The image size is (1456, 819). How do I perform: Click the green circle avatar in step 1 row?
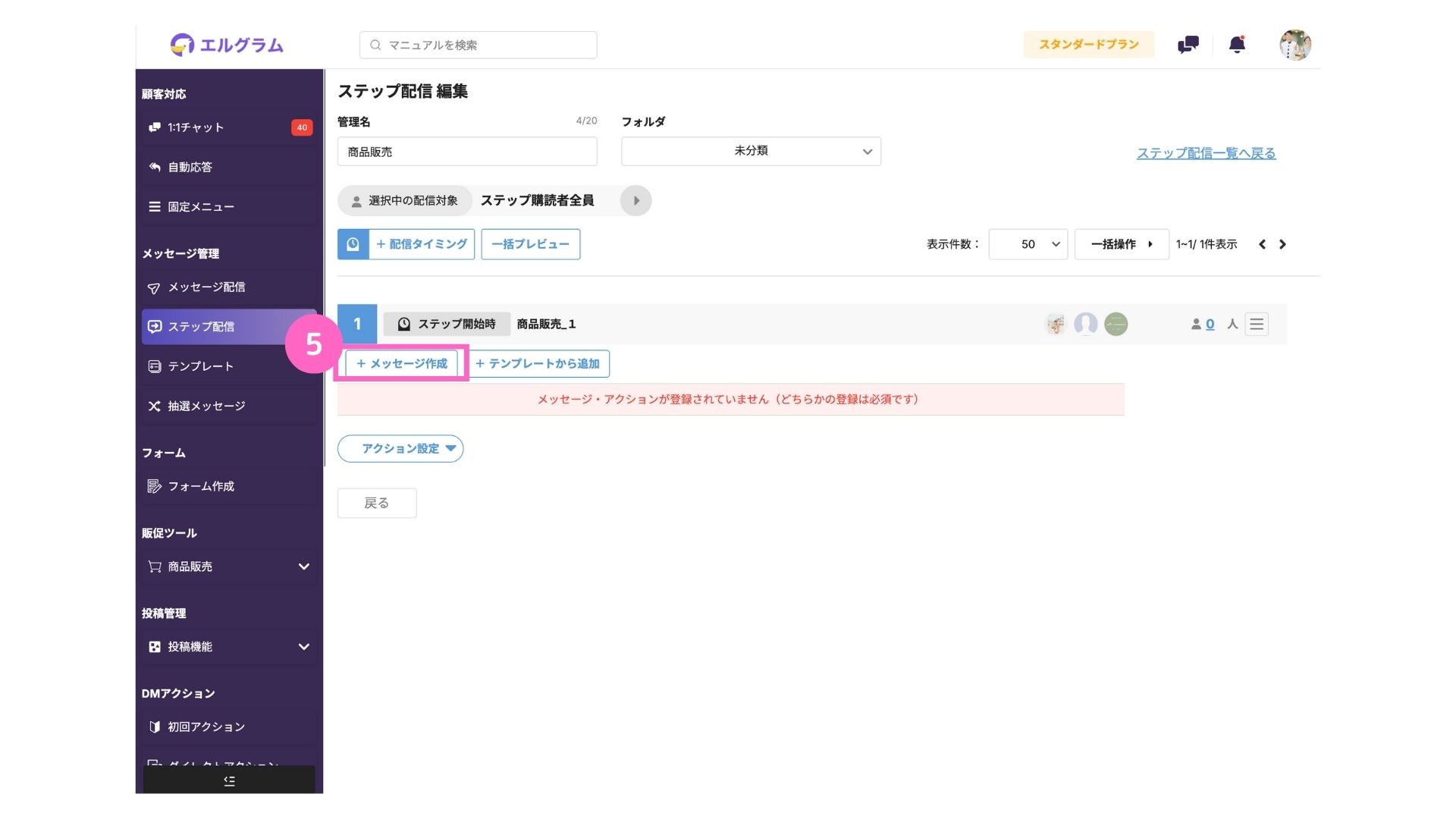coord(1116,325)
